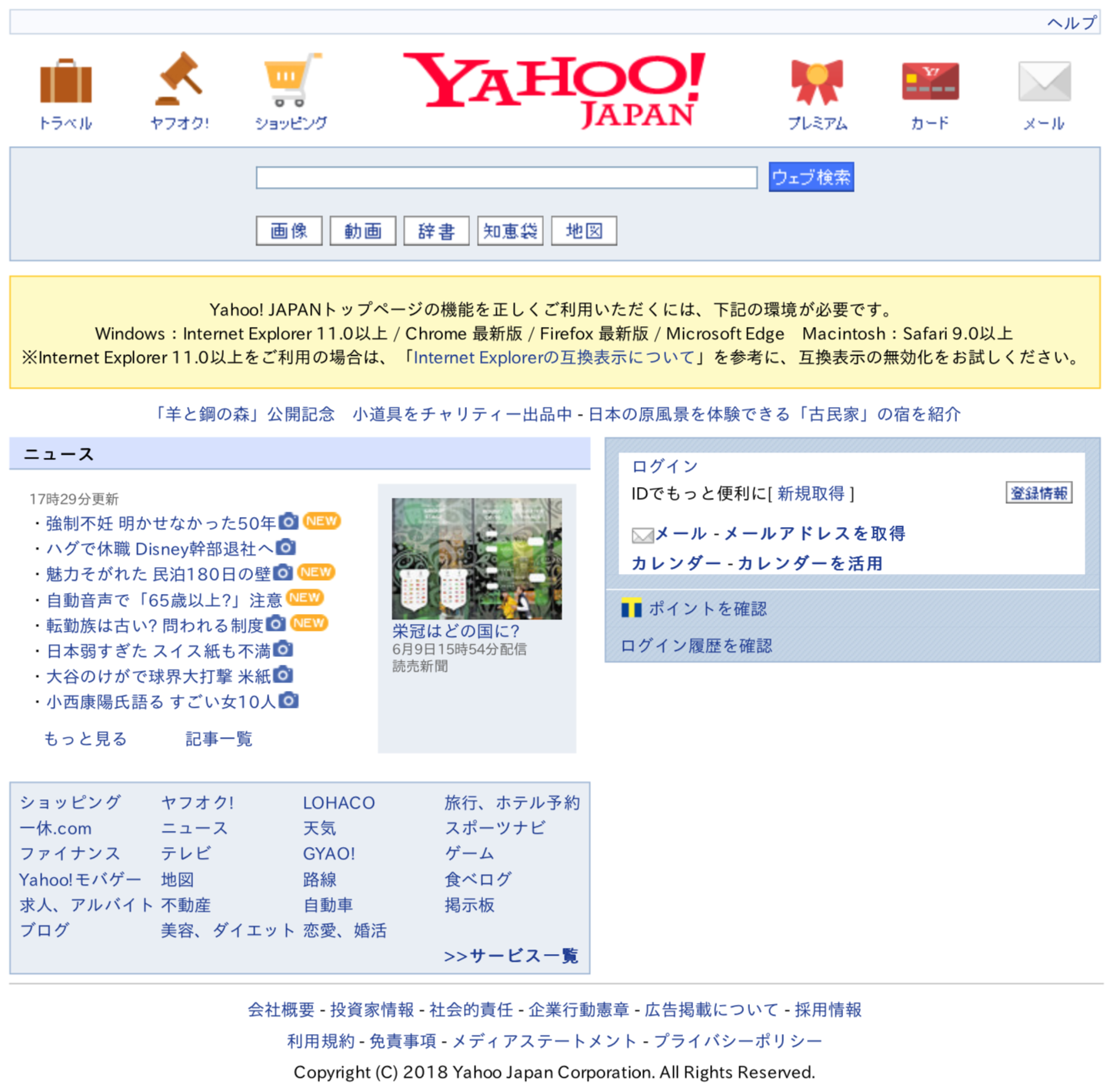Viewport: 1120px width, 1091px height.
Task: Open メディアステートメント footer link
Action: coord(544,1041)
